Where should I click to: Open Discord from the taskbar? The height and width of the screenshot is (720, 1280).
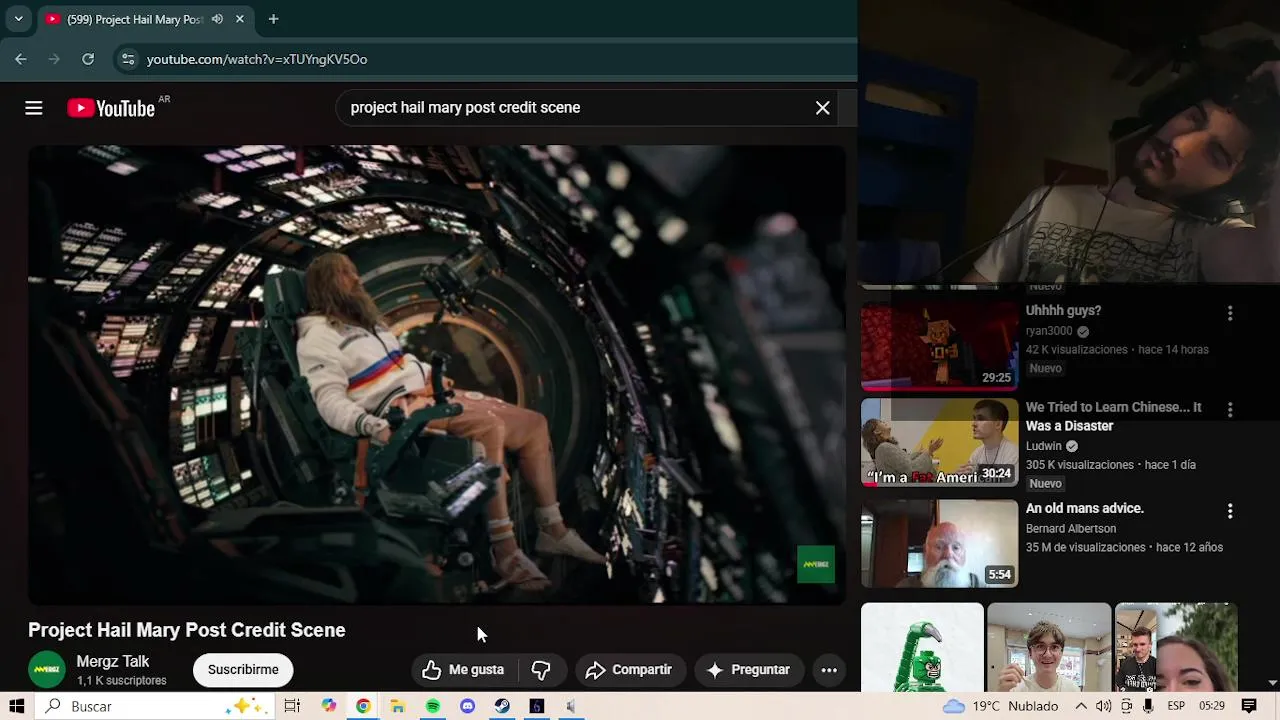point(467,706)
